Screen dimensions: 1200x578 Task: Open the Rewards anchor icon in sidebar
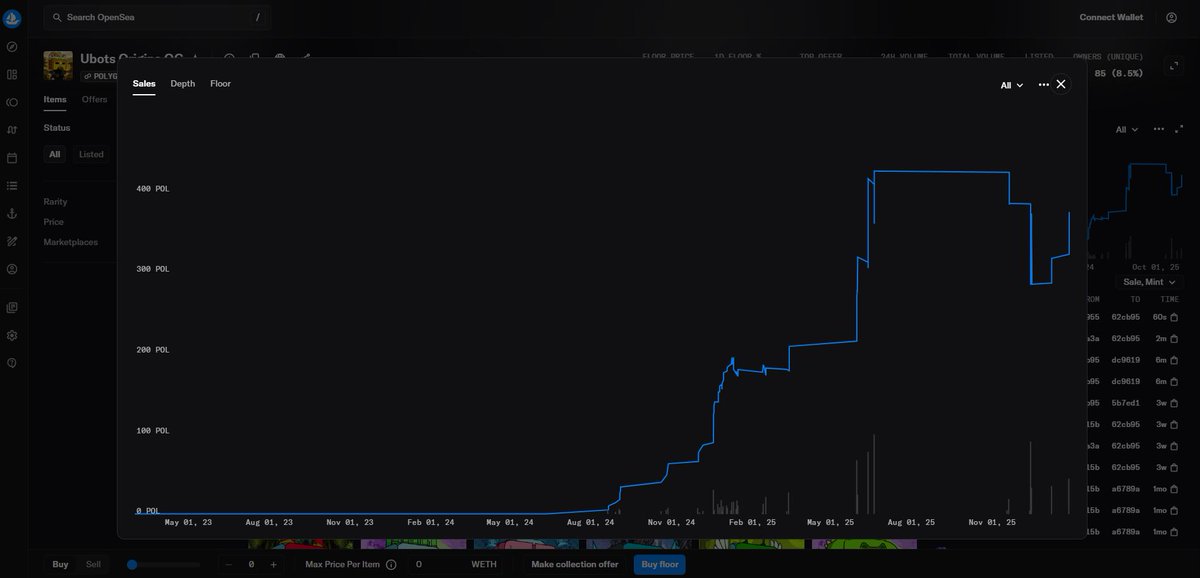(12, 214)
